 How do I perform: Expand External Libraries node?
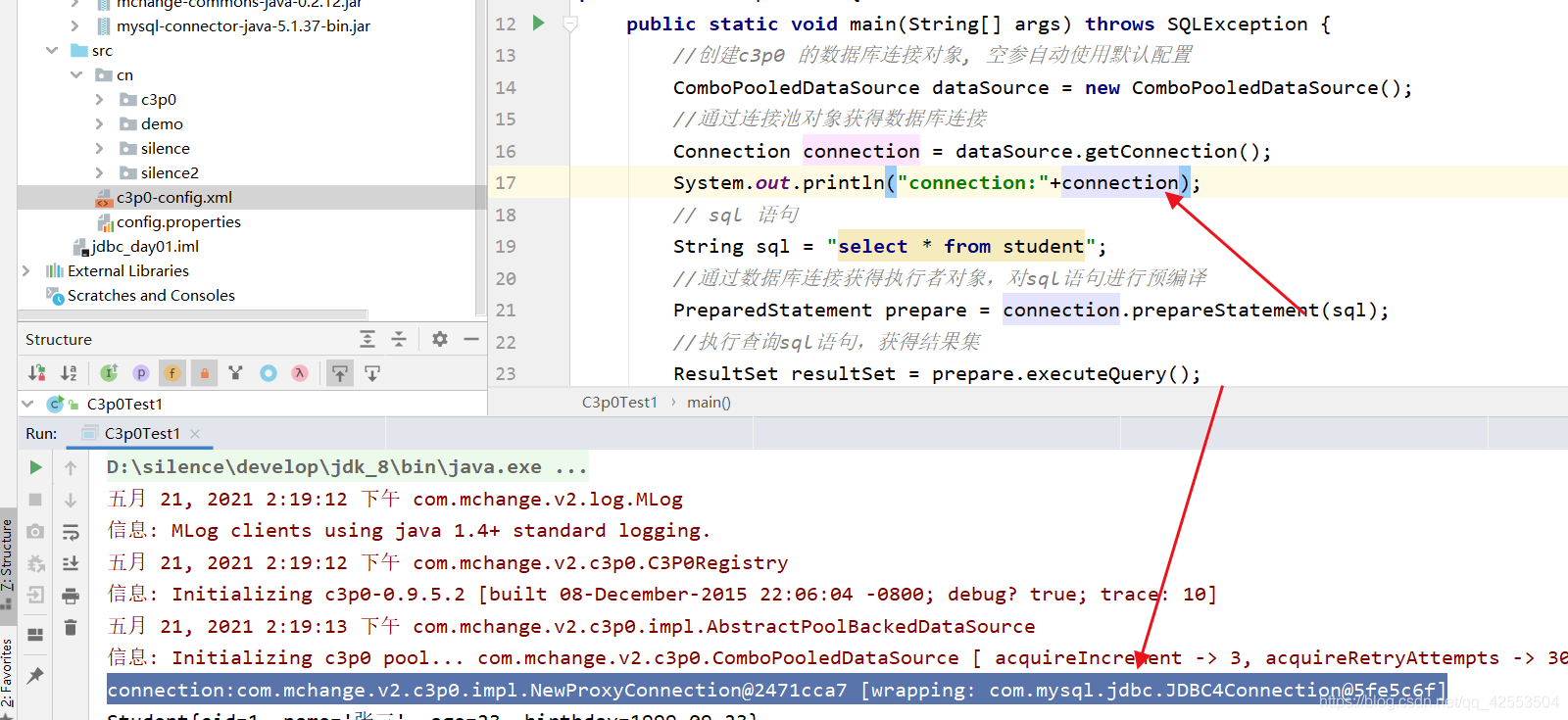(26, 270)
